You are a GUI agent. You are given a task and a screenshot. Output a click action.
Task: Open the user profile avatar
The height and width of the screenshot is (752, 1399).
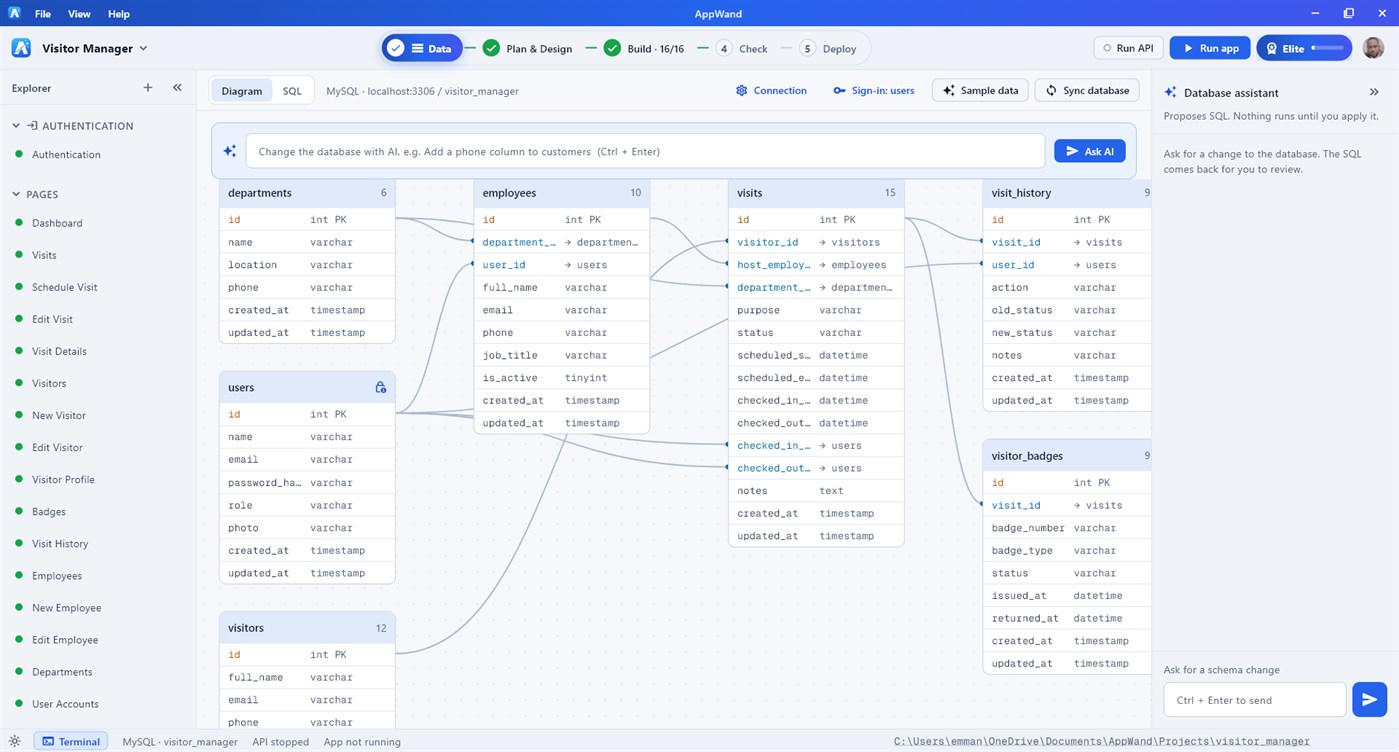tap(1373, 48)
